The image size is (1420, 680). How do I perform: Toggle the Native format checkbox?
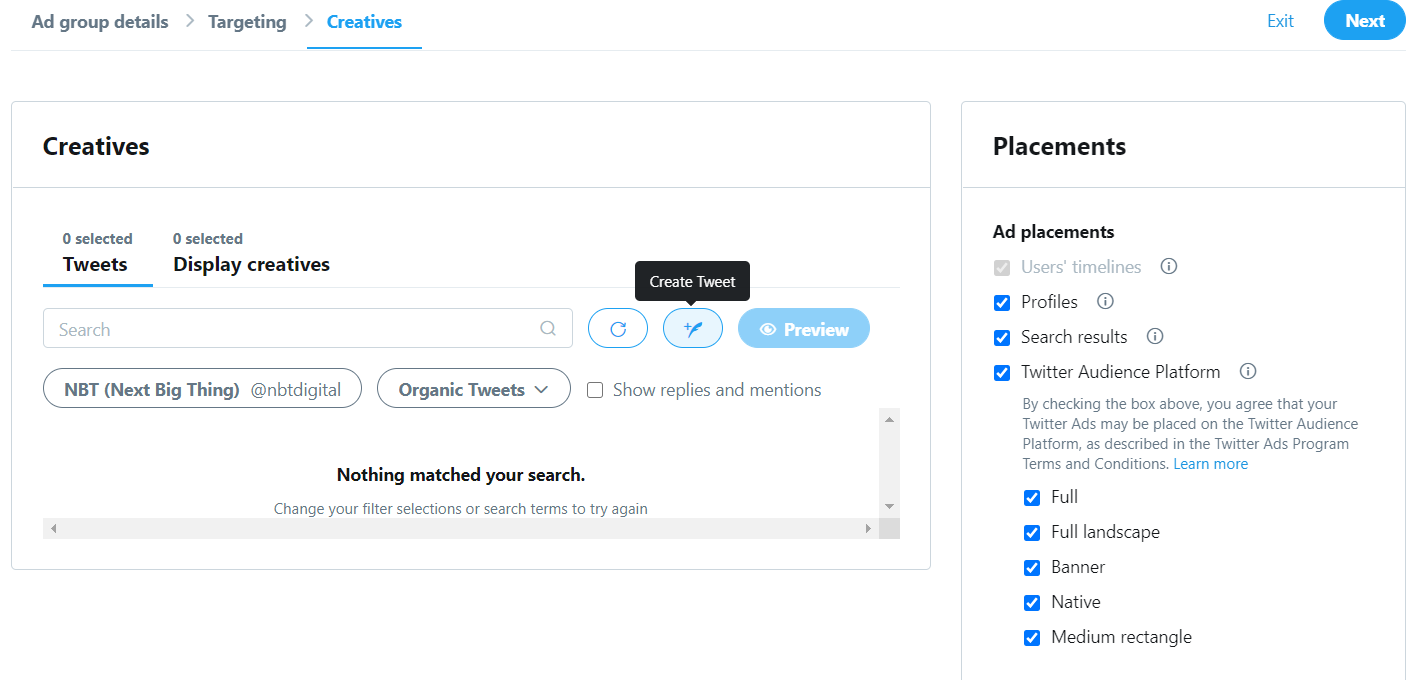pos(1032,603)
